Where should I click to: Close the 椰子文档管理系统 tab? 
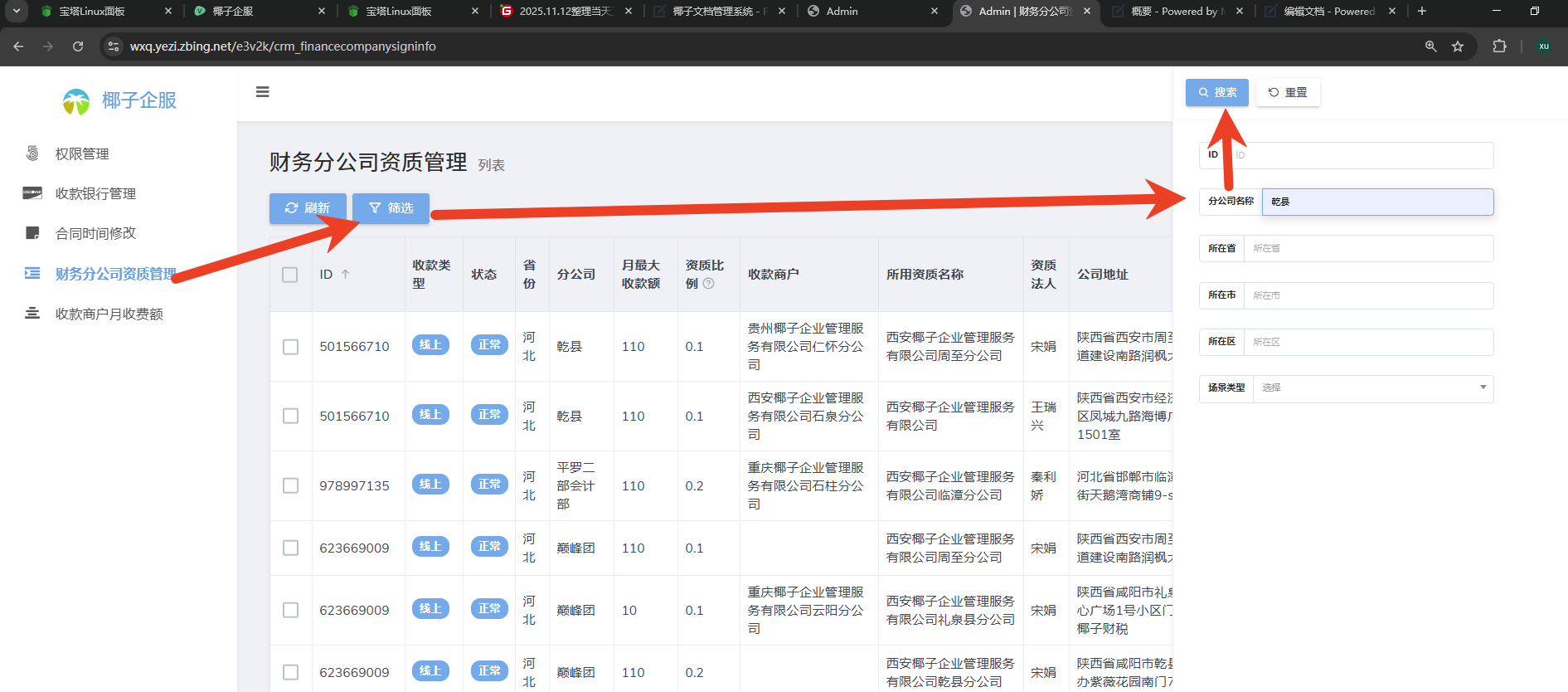(x=781, y=11)
